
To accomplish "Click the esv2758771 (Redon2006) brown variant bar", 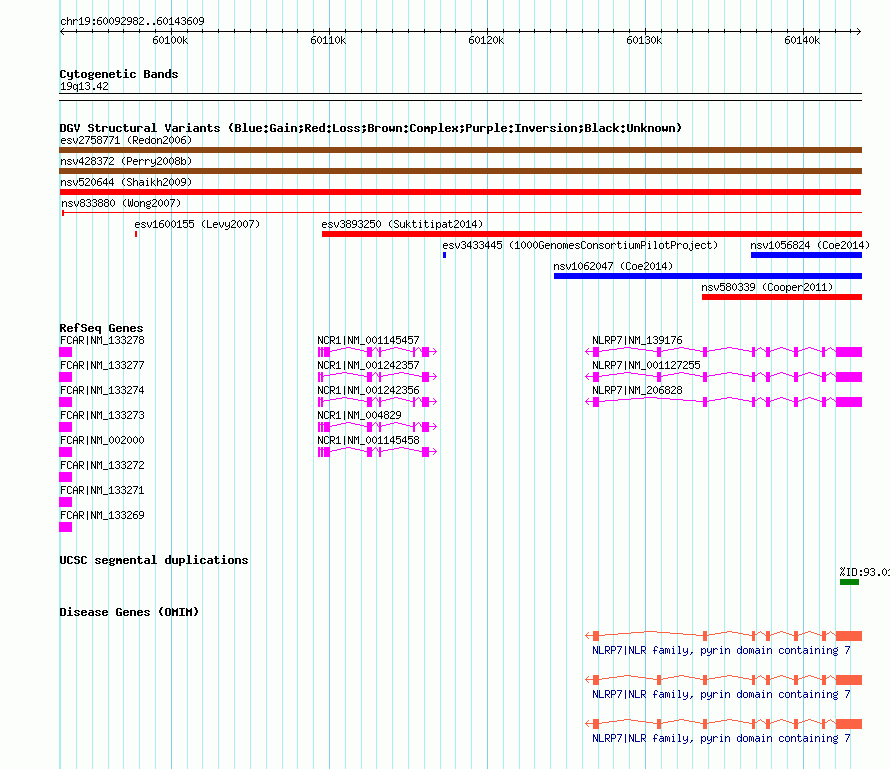I will point(460,150).
